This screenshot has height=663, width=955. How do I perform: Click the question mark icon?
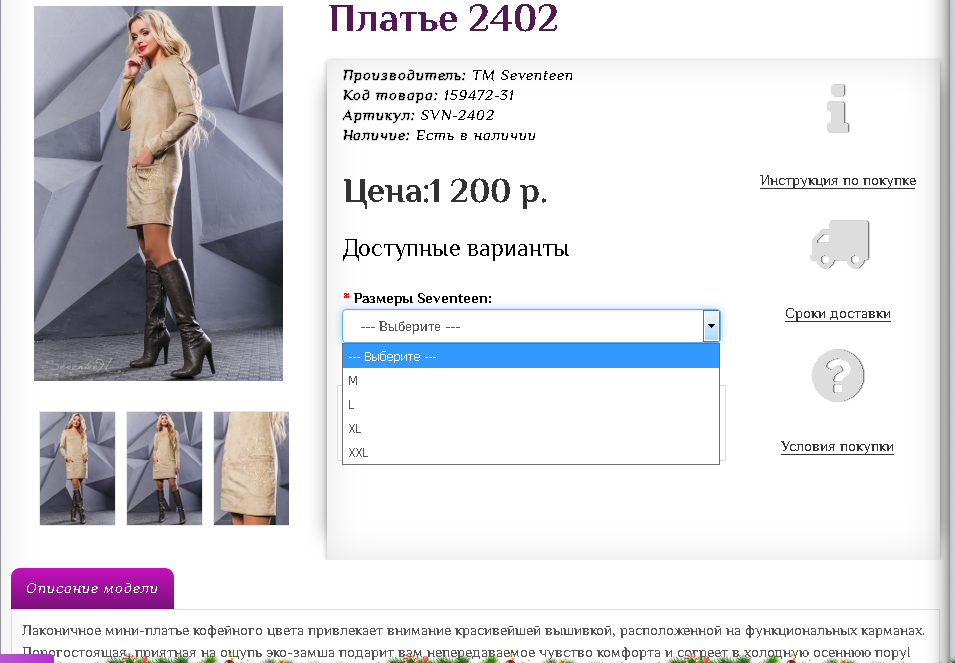coord(838,375)
